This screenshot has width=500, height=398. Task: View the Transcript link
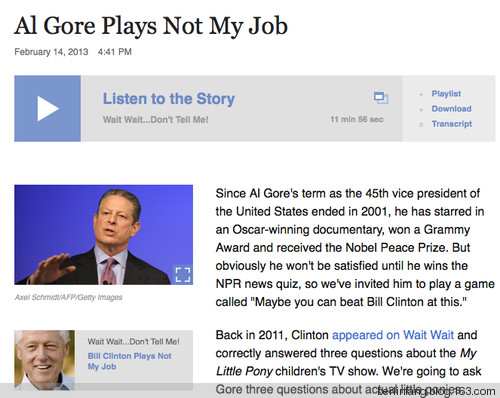[452, 124]
